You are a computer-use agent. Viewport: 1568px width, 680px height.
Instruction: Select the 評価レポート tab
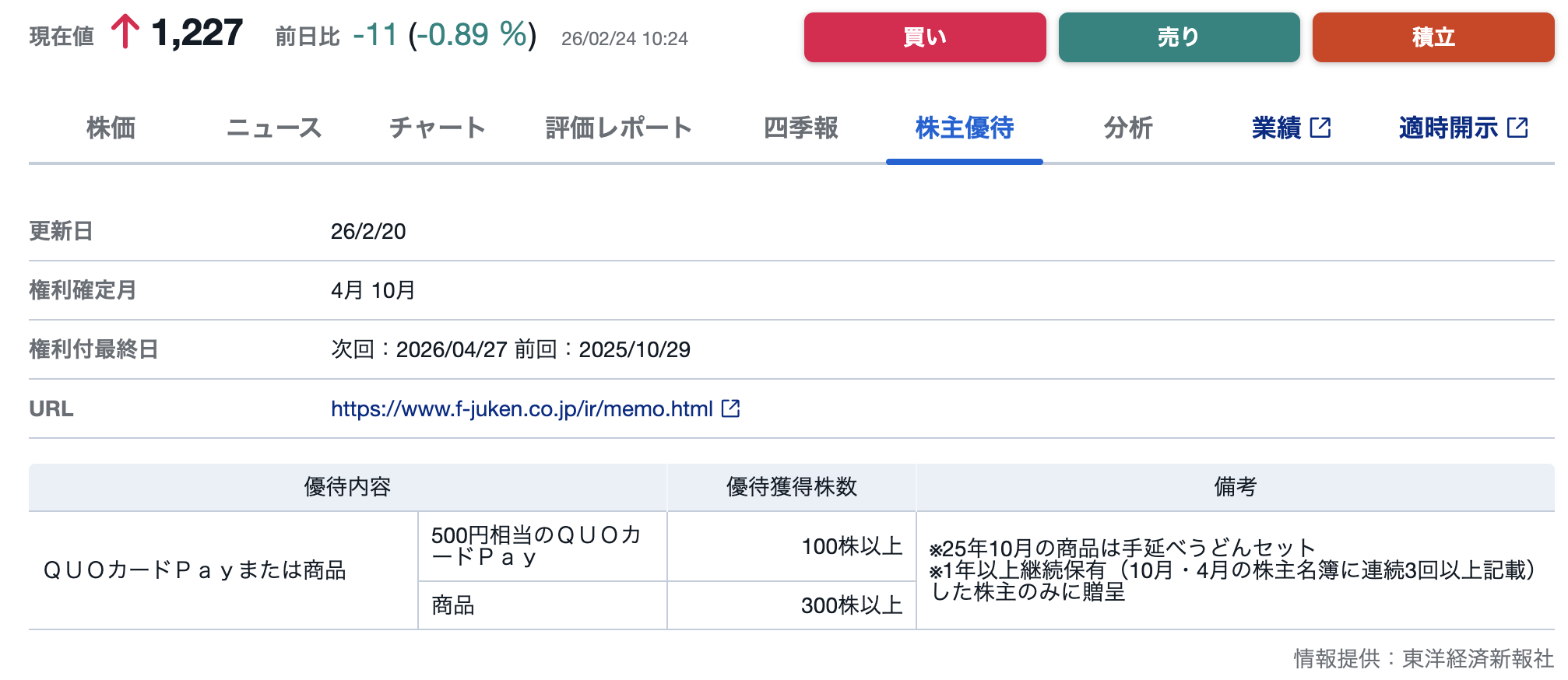point(619,128)
